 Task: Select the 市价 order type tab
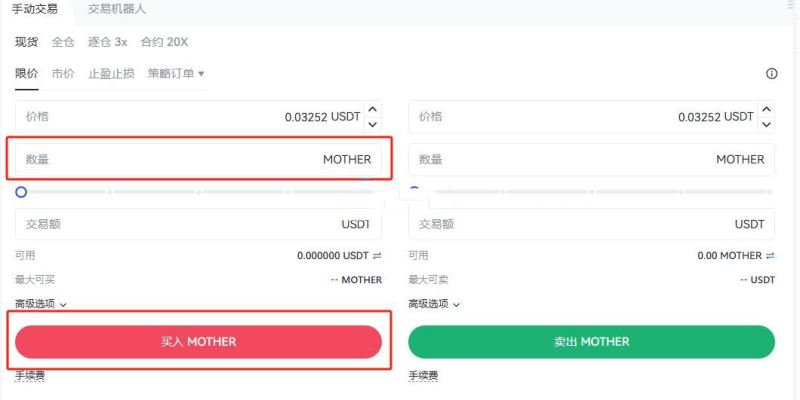pyautogui.click(x=63, y=73)
